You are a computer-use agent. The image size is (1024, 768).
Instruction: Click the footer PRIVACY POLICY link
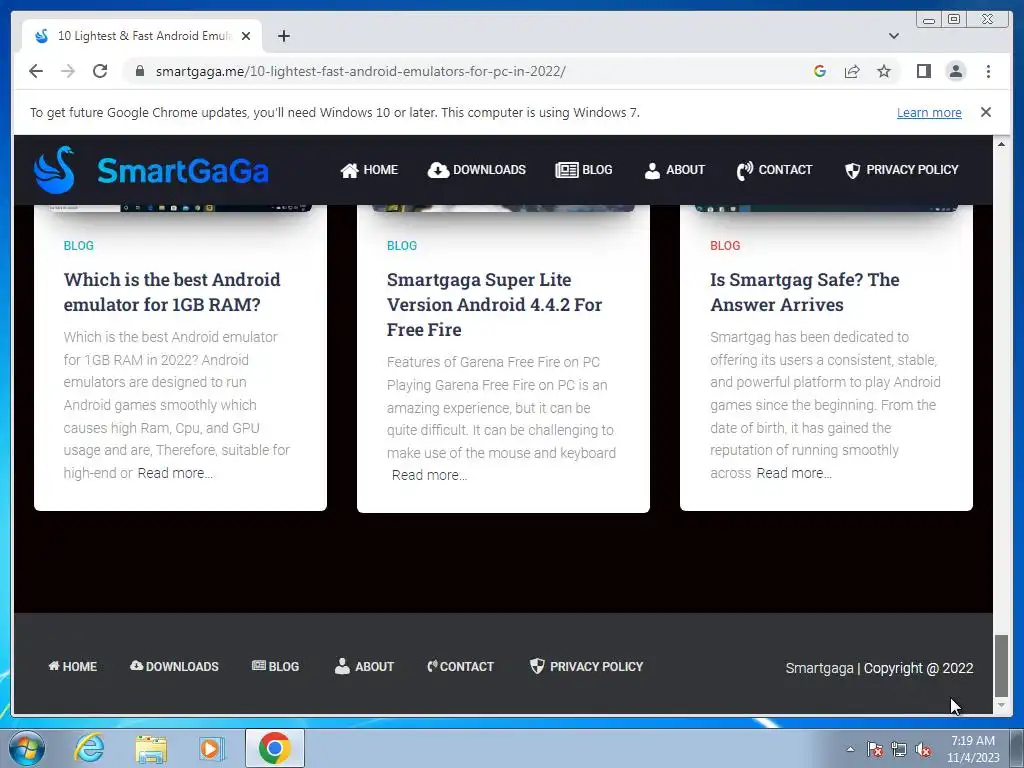click(586, 666)
